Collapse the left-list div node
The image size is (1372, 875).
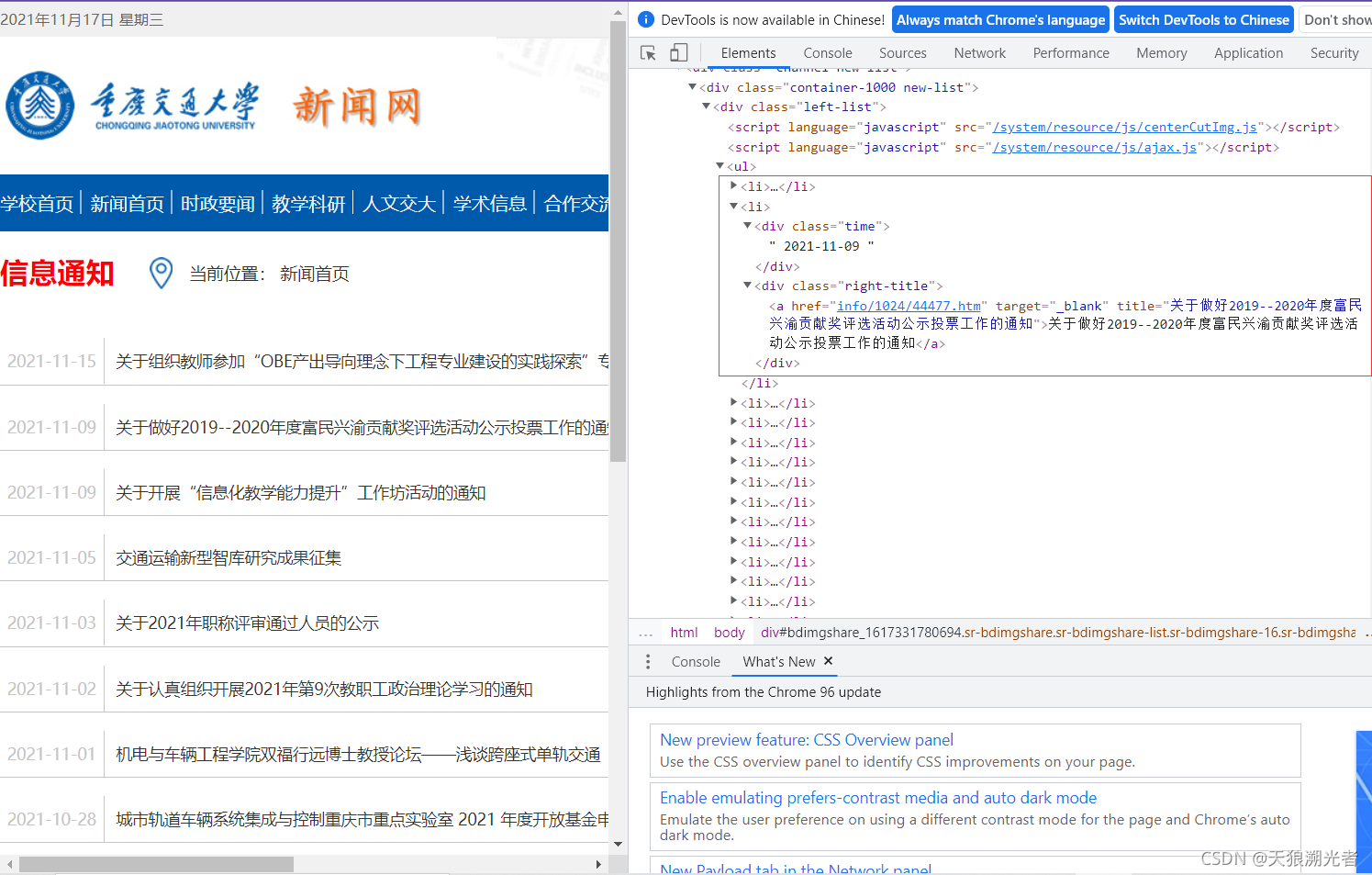[x=706, y=107]
